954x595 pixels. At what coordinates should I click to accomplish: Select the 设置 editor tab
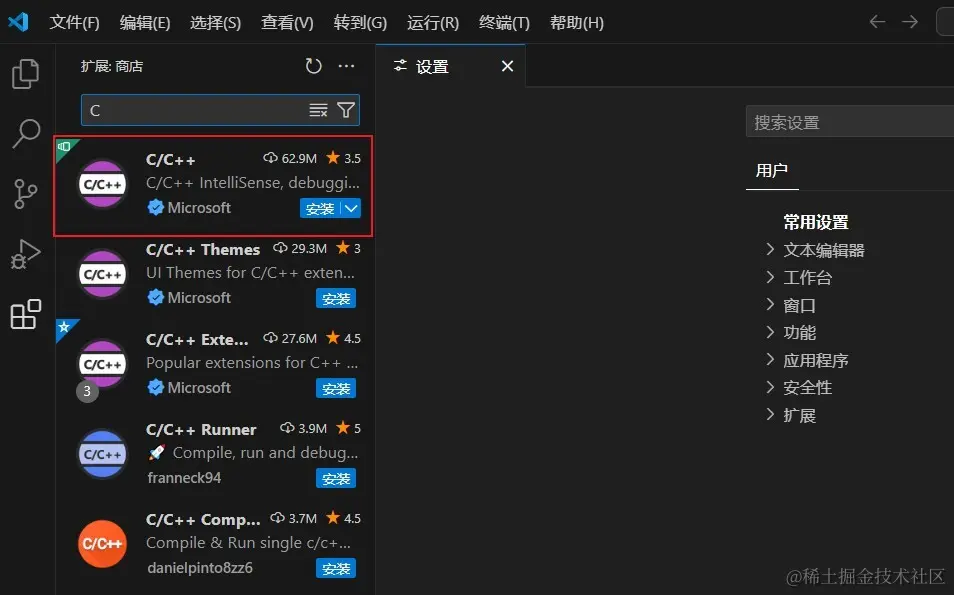pyautogui.click(x=450, y=66)
